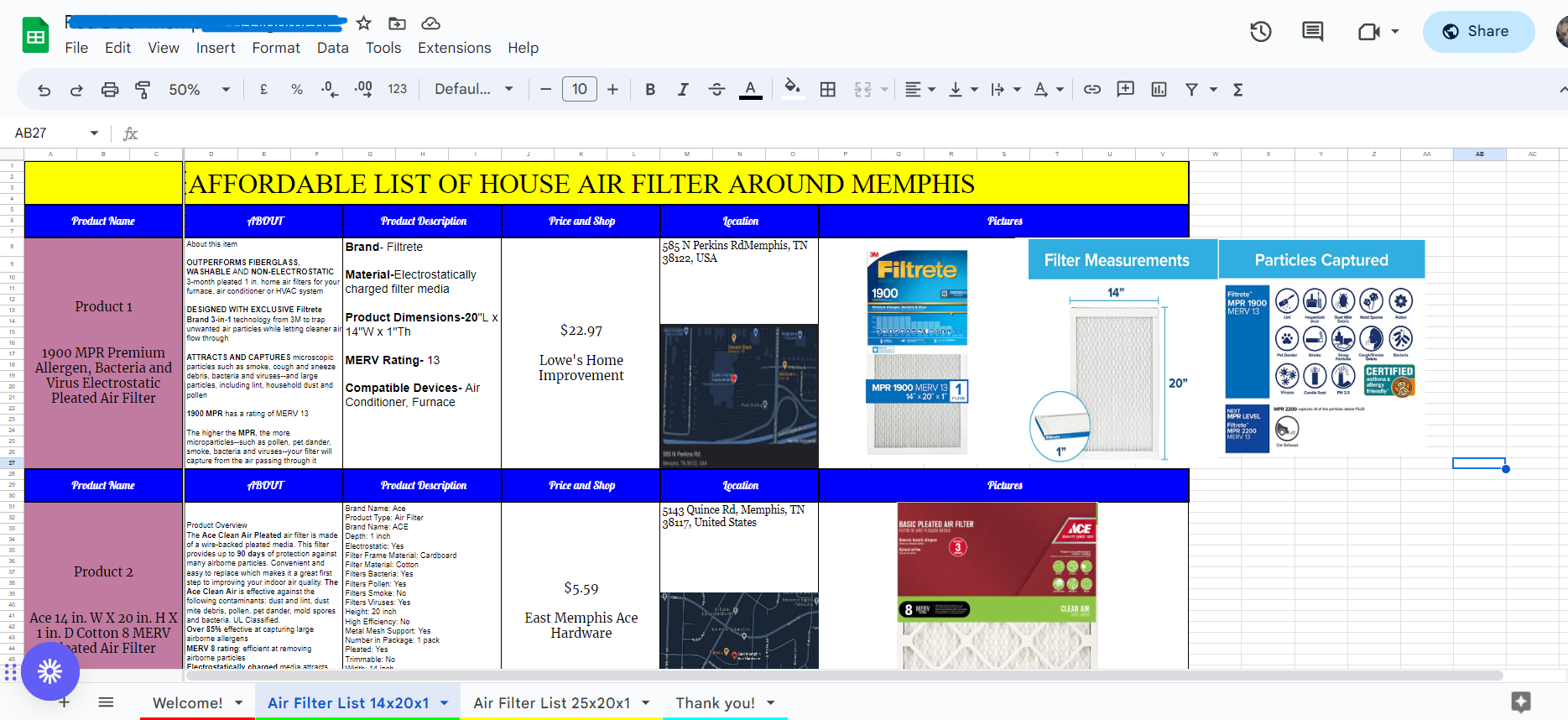The height and width of the screenshot is (720, 1568).
Task: Open all comments panel icon
Action: coord(1313,32)
